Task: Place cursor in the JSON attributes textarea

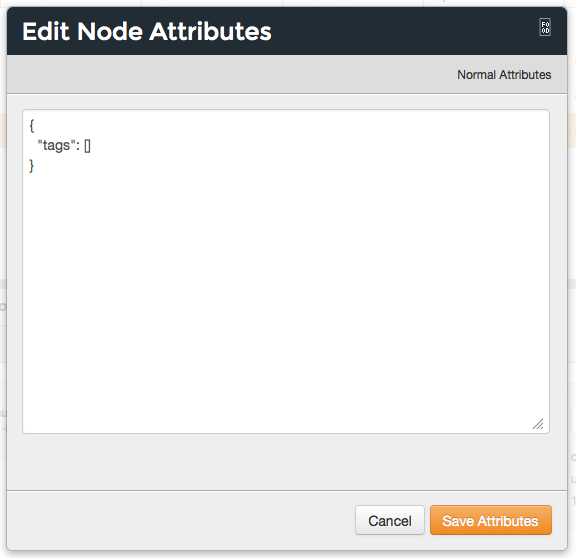Action: coord(286,271)
